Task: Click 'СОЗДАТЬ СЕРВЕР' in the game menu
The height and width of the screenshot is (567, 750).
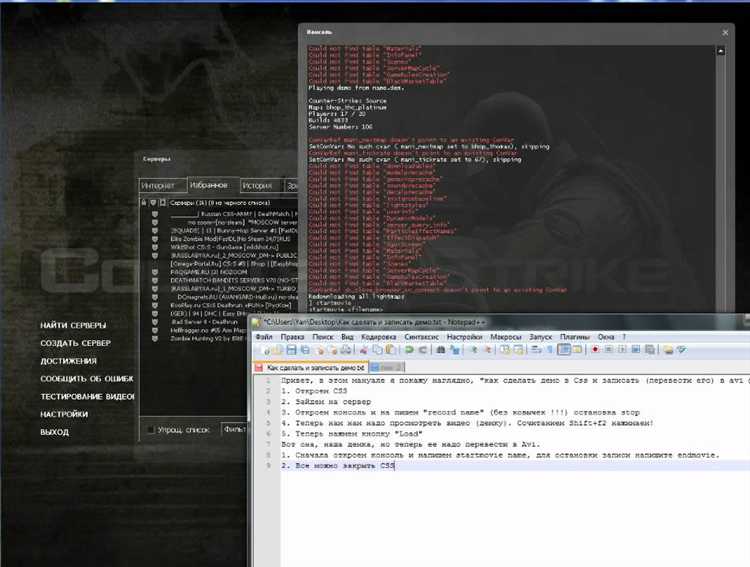Action: 75,343
